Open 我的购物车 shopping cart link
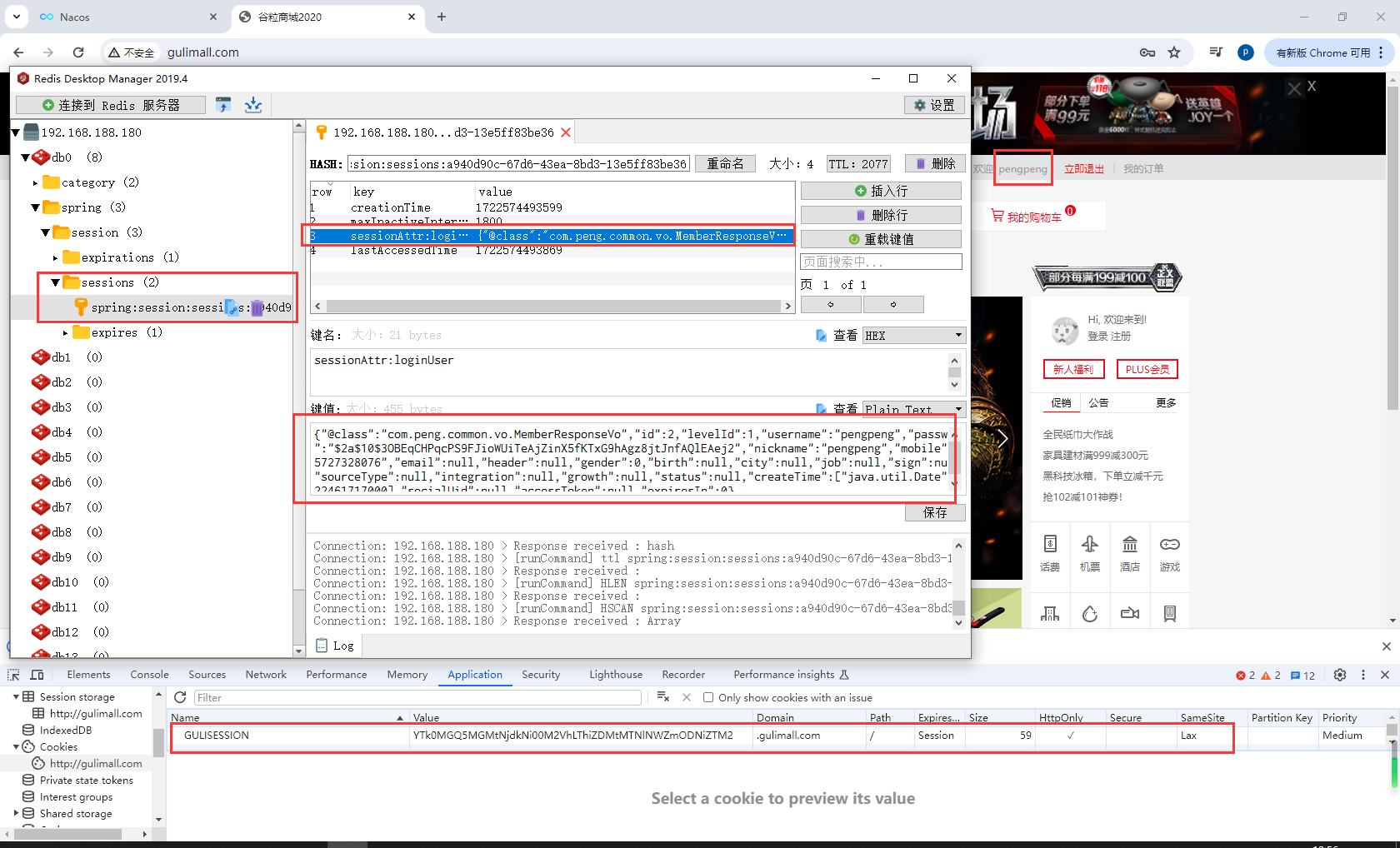This screenshot has width=1400, height=848. 1033,217
